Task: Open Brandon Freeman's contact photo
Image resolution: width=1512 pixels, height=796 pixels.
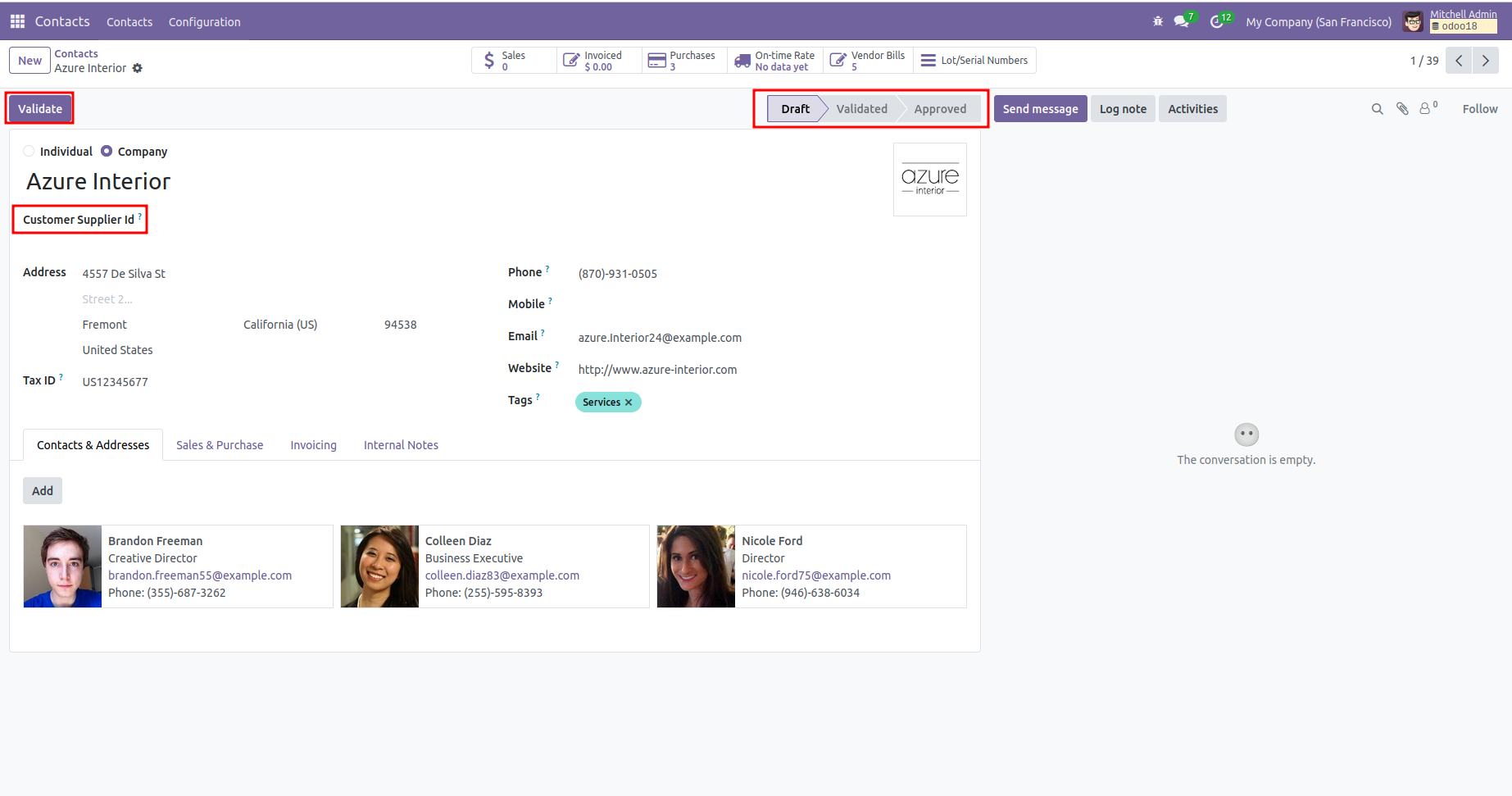Action: 63,566
